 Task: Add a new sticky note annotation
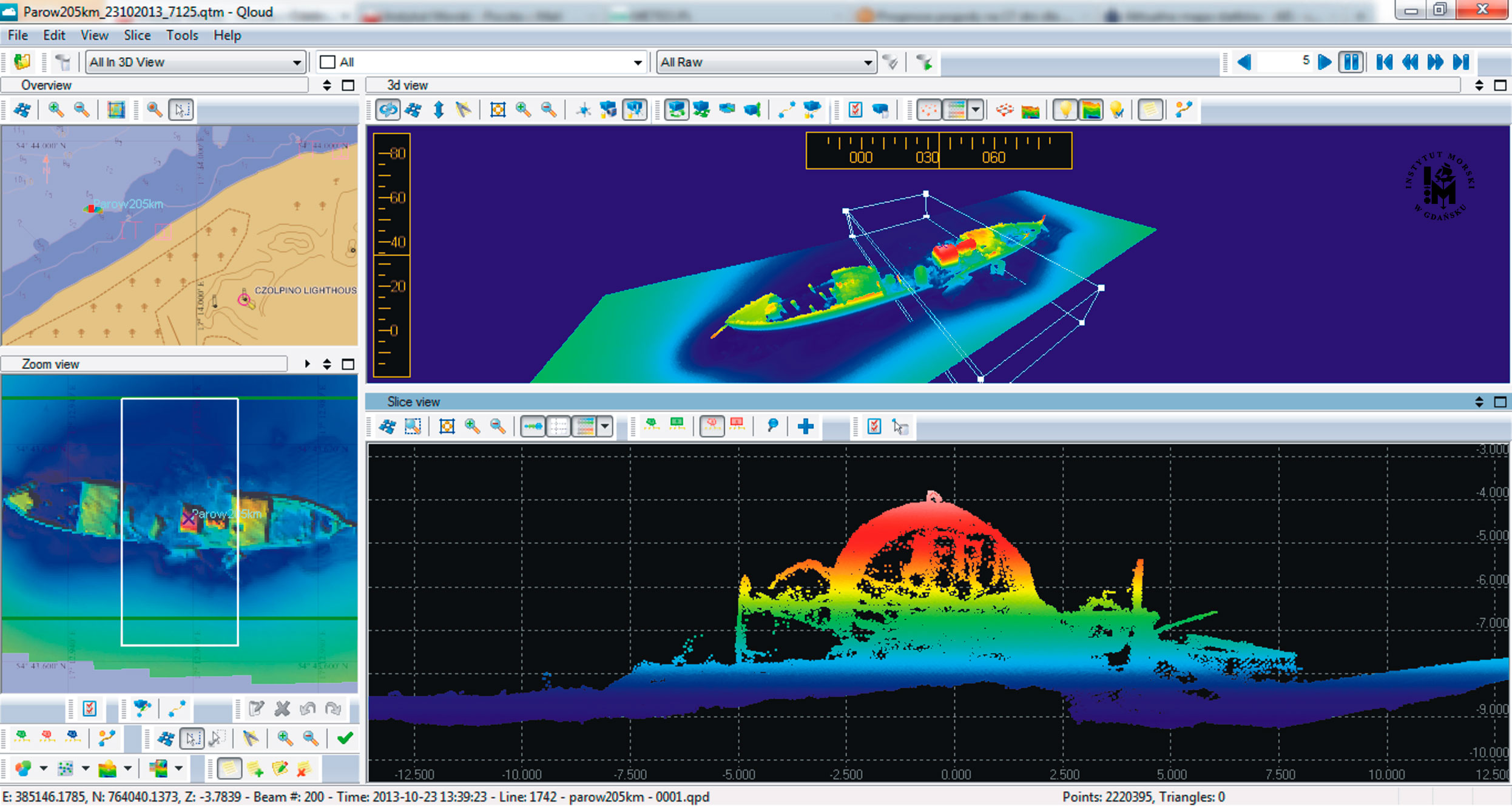[255, 769]
